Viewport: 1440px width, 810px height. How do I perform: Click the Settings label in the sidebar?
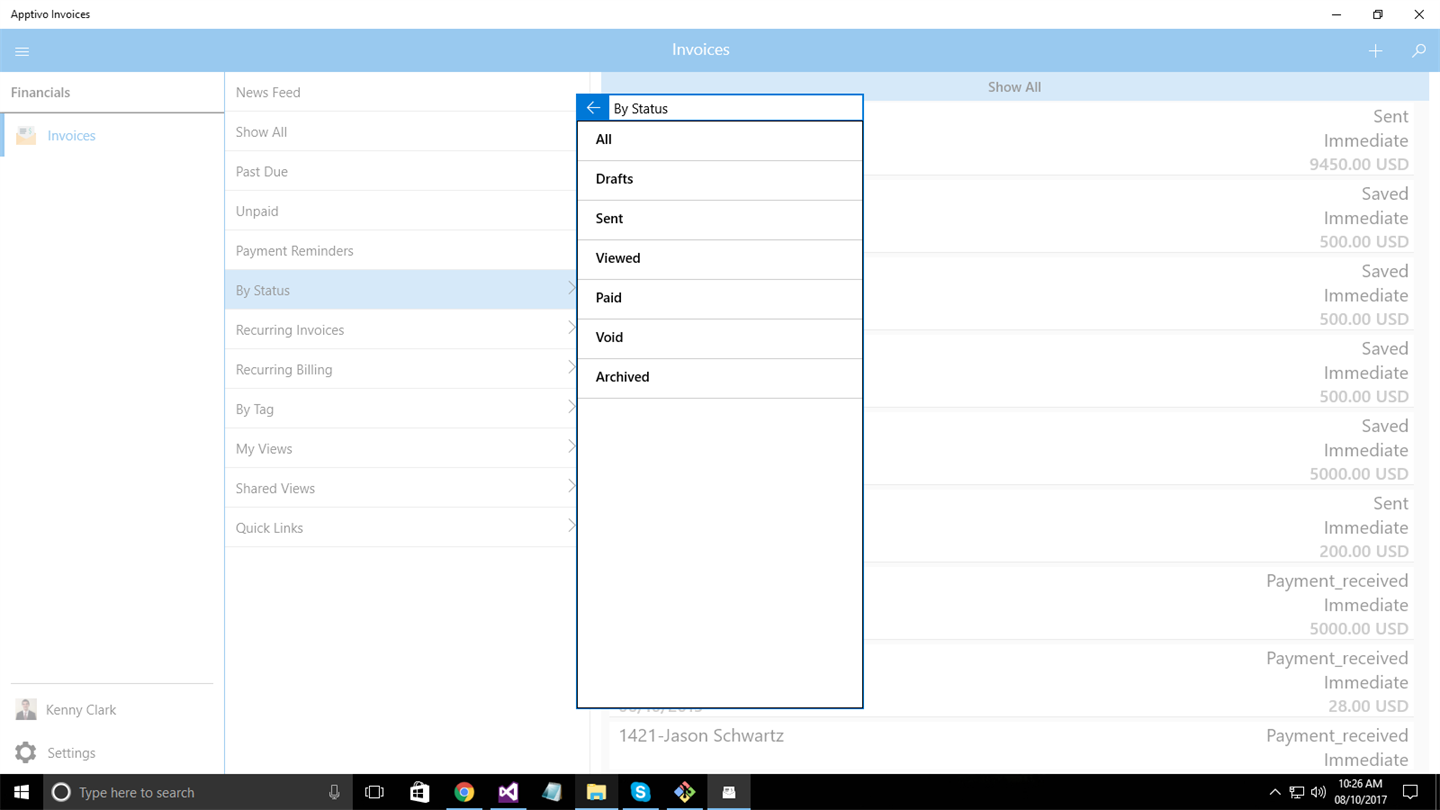(72, 753)
